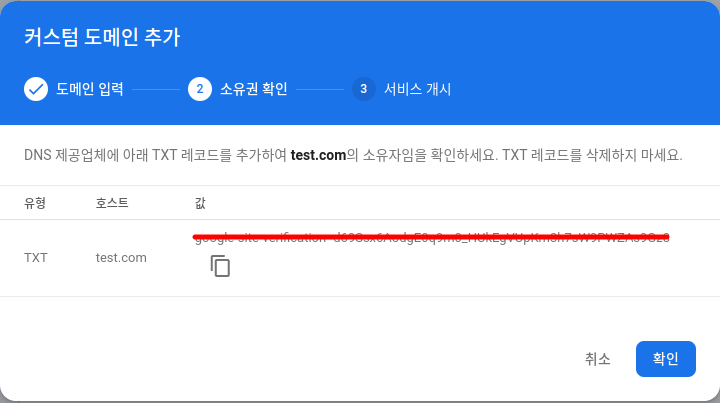Click the 확인 button

pos(665,358)
